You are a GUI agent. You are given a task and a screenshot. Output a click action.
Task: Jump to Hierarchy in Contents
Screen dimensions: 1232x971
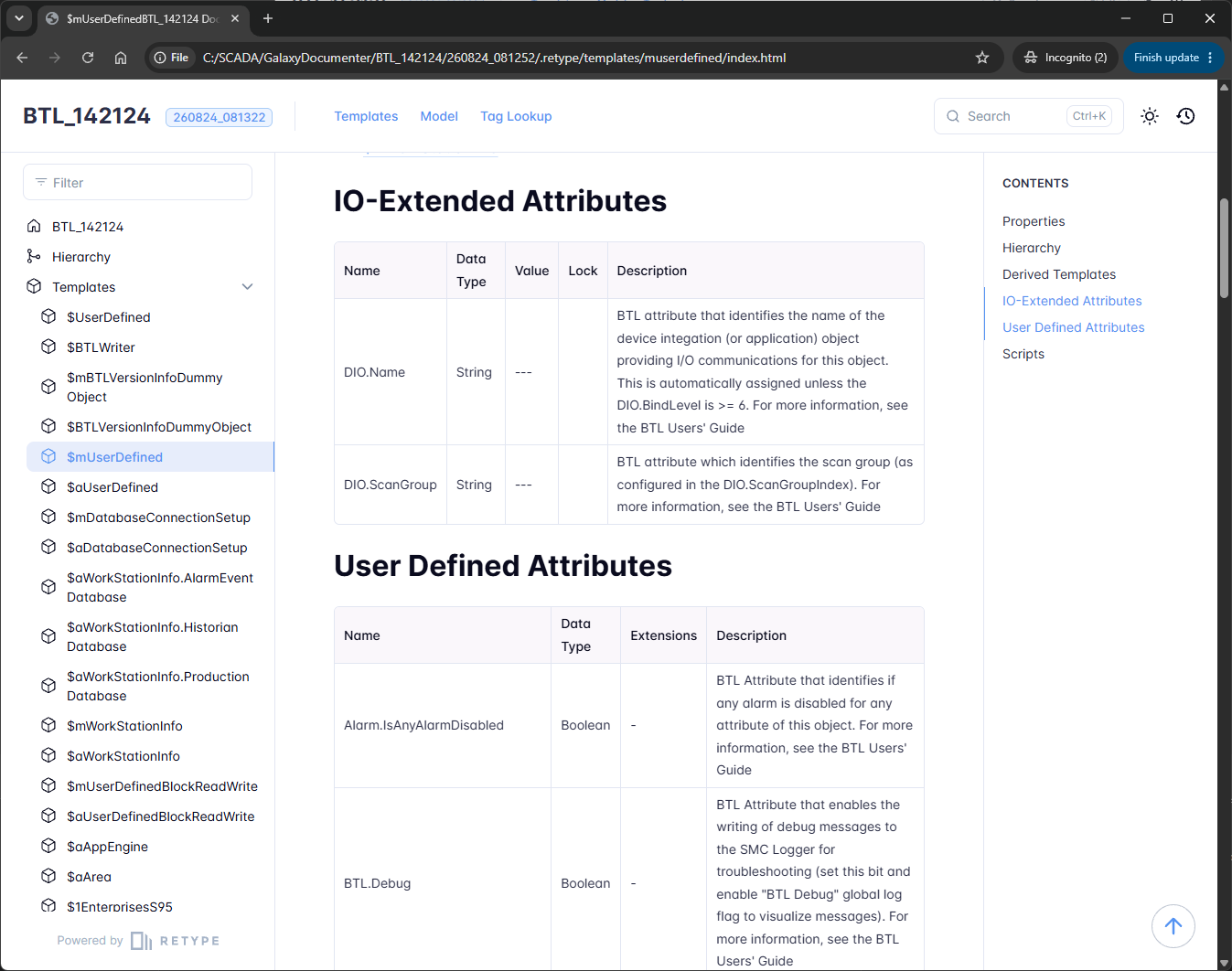tap(1032, 248)
